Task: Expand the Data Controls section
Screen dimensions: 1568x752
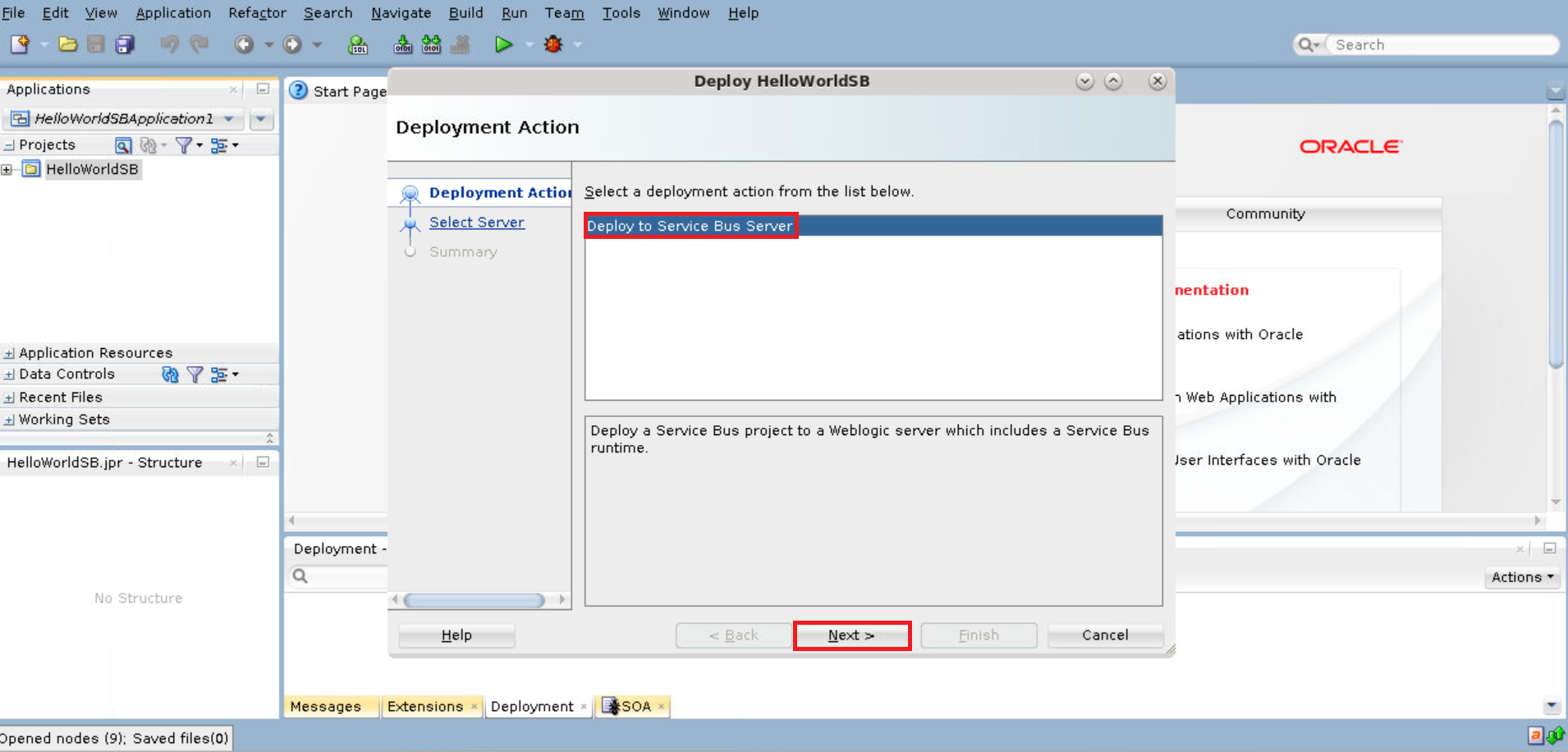Action: (9, 374)
